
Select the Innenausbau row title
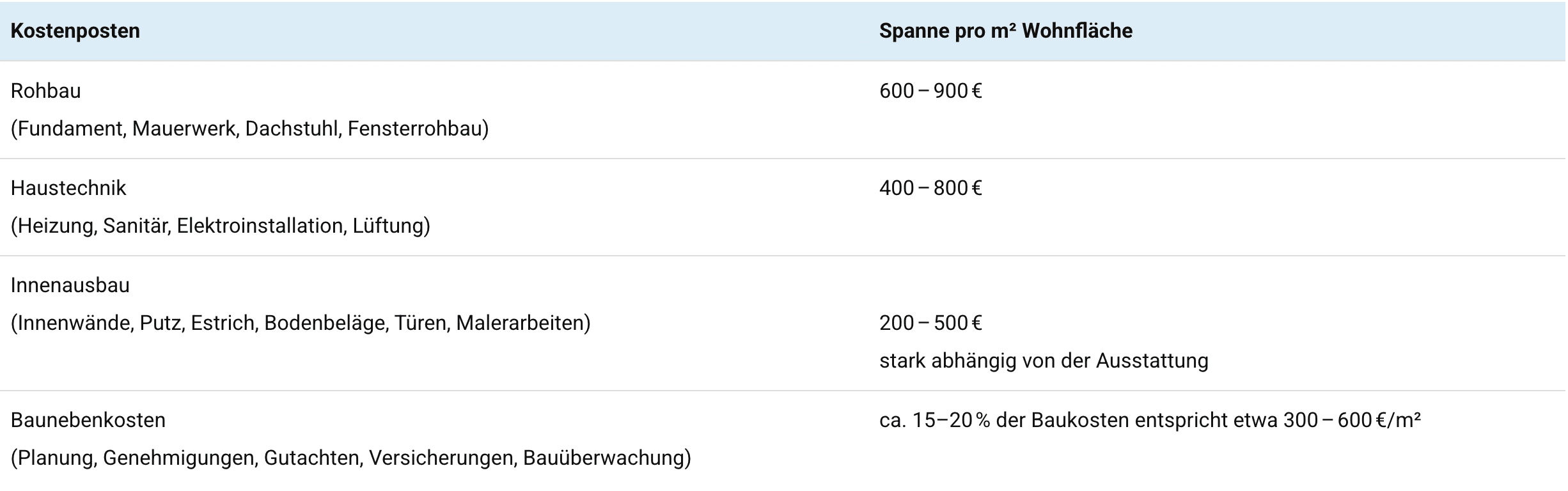pyautogui.click(x=70, y=286)
